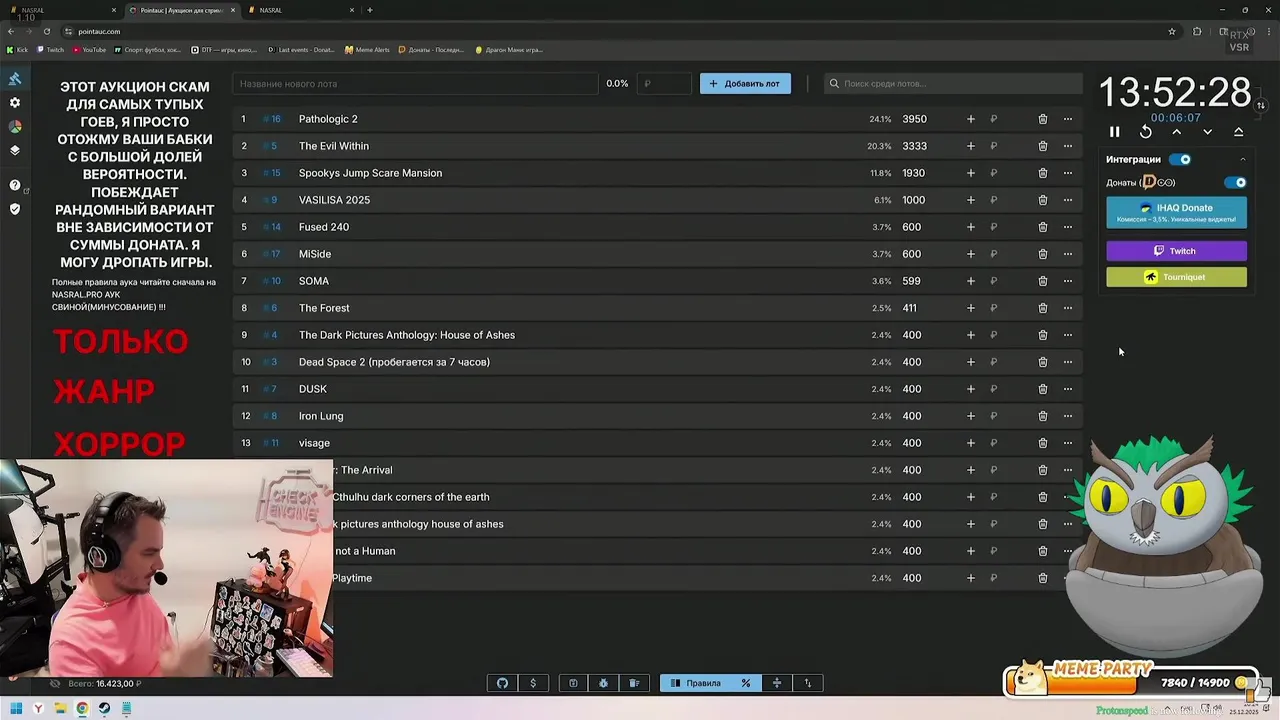
Task: Open the shield icon in the left sidebar
Action: tap(15, 209)
